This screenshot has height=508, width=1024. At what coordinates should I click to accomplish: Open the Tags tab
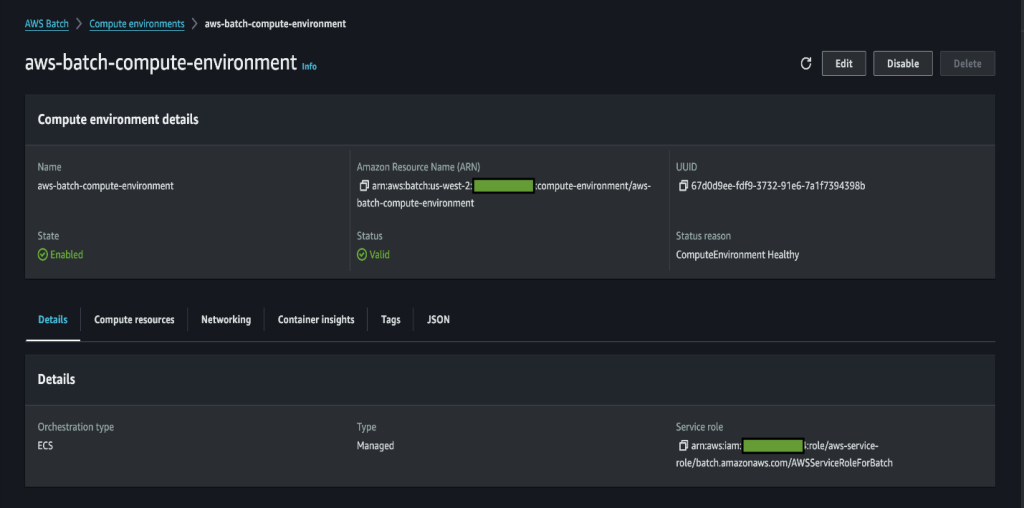pos(391,319)
